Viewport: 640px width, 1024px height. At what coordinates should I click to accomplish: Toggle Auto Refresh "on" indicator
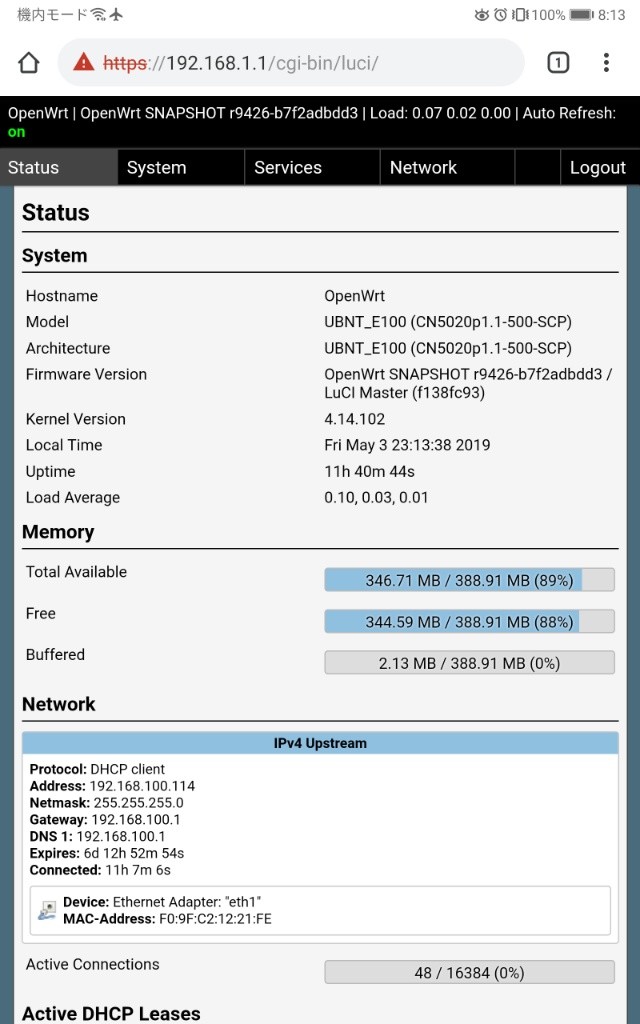click(x=16, y=132)
